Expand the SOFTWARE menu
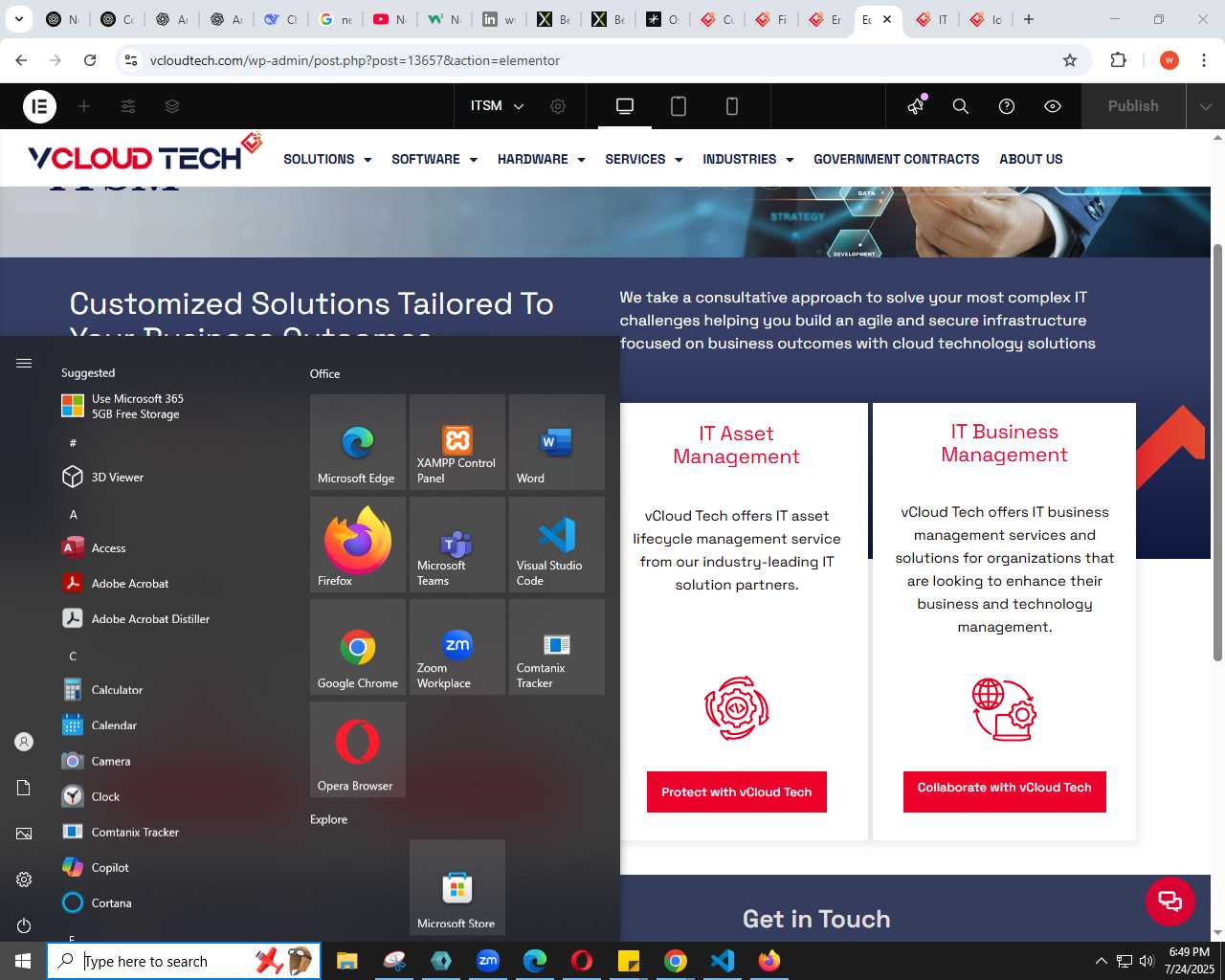Viewport: 1225px width, 980px height. 434,159
